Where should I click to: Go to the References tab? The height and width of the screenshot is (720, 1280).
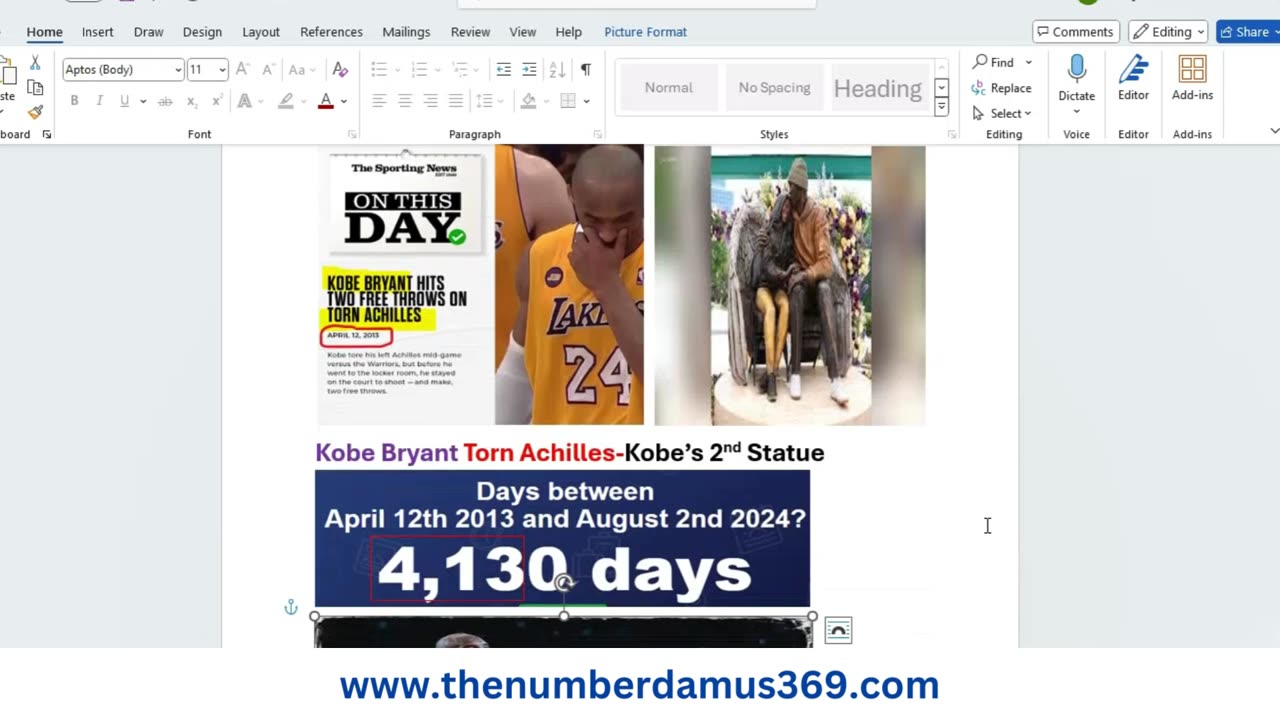pos(331,32)
